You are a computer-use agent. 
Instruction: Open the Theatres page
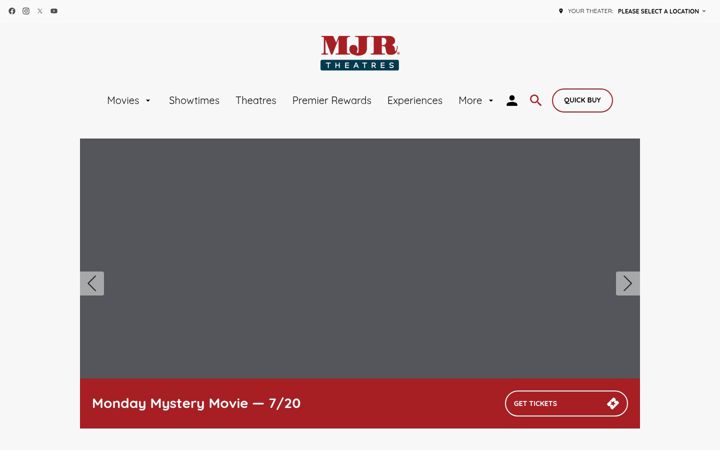click(256, 100)
